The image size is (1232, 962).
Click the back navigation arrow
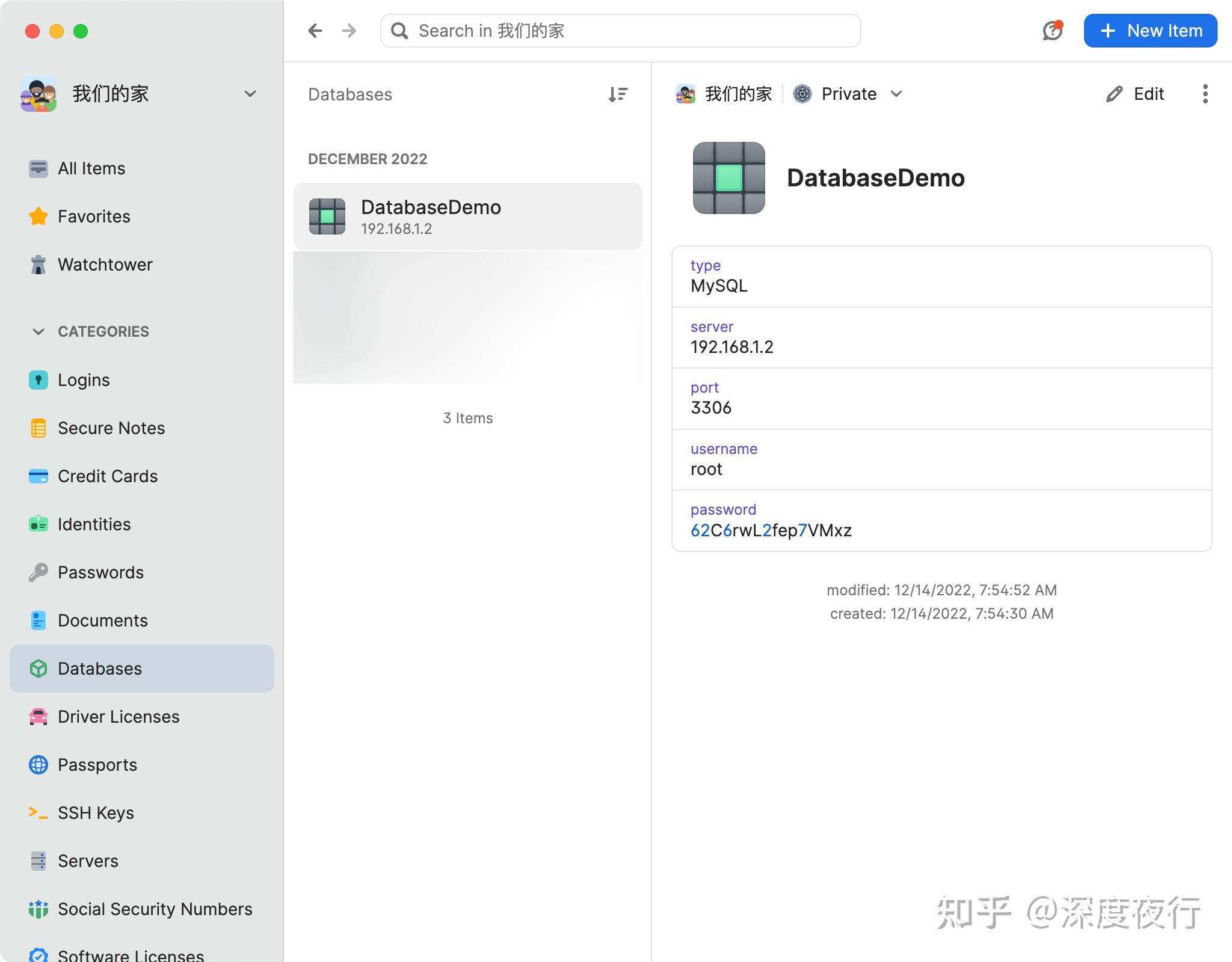click(315, 31)
